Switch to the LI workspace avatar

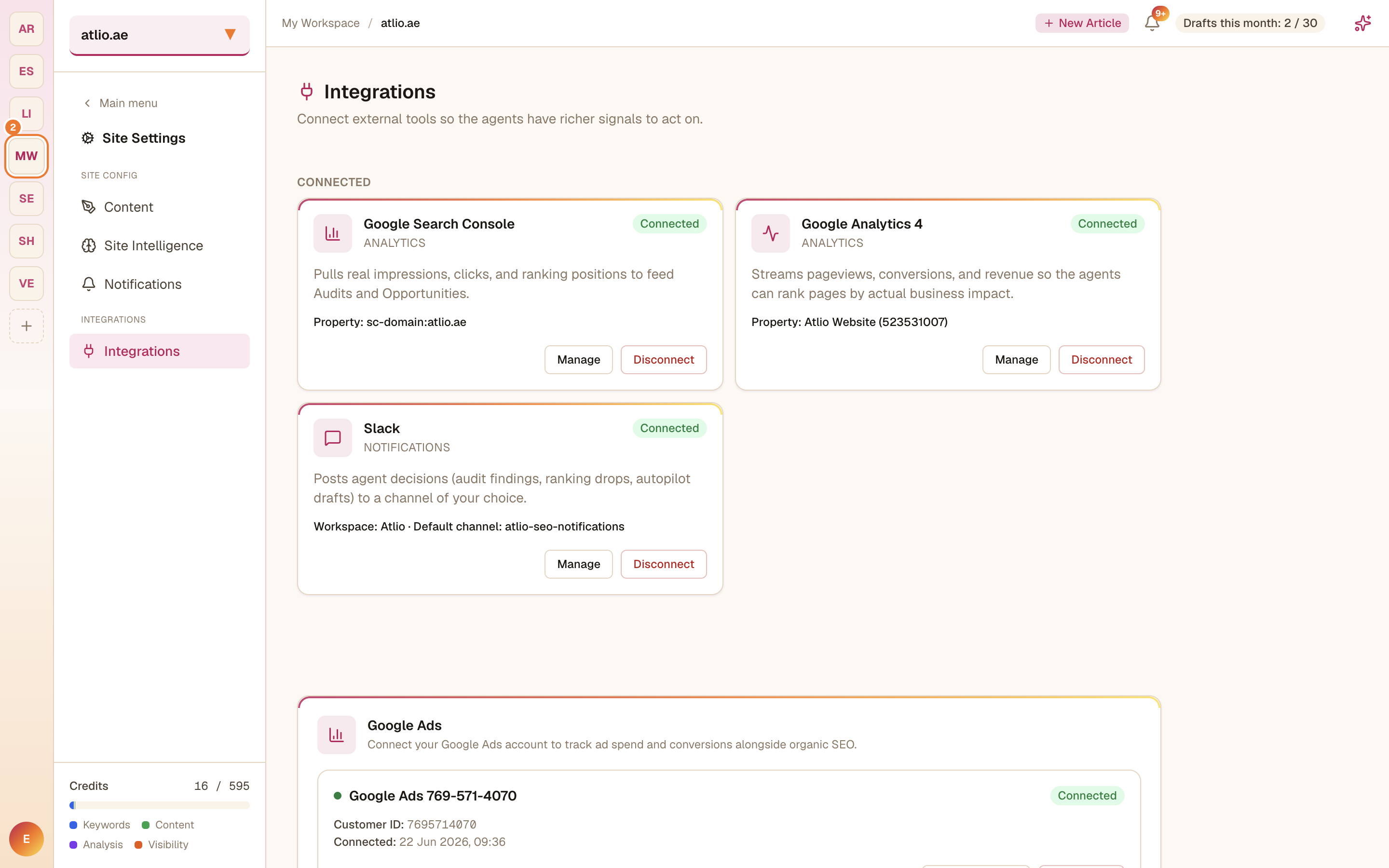[27, 114]
